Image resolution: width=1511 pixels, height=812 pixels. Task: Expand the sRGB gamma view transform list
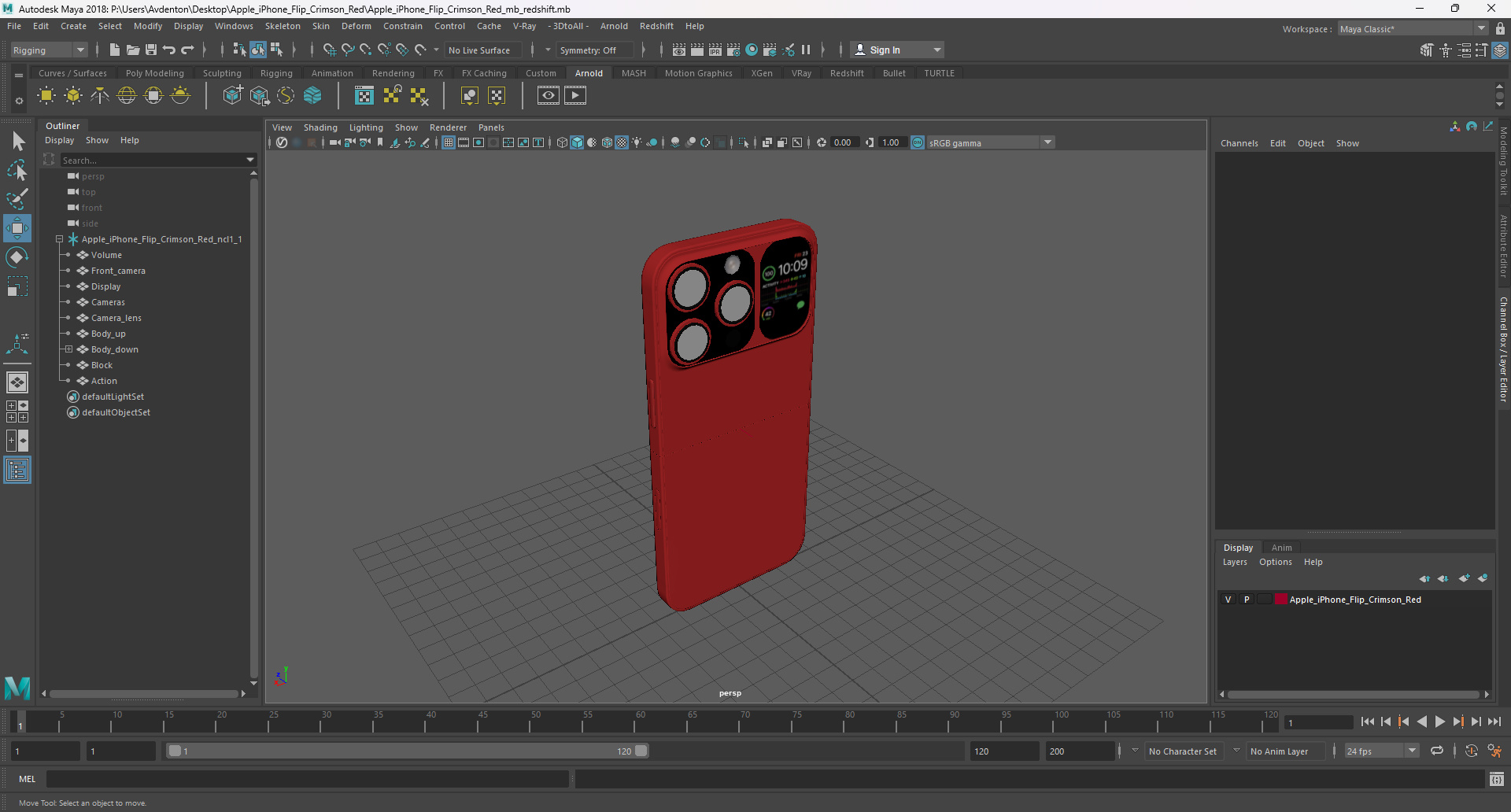(1047, 142)
